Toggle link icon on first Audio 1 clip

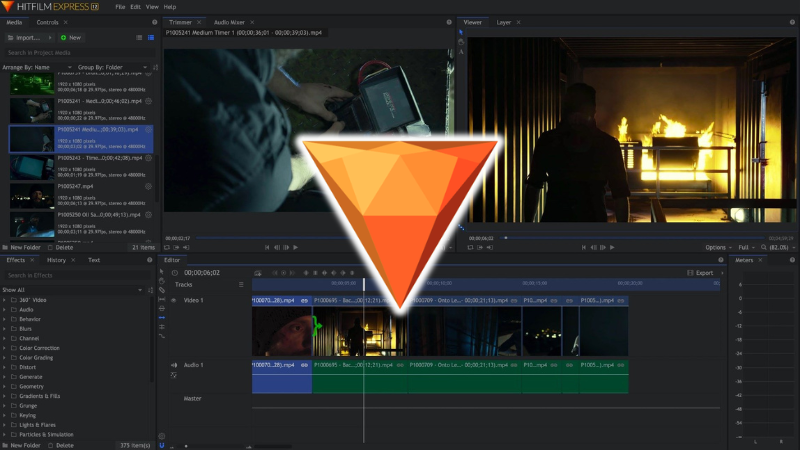305,365
